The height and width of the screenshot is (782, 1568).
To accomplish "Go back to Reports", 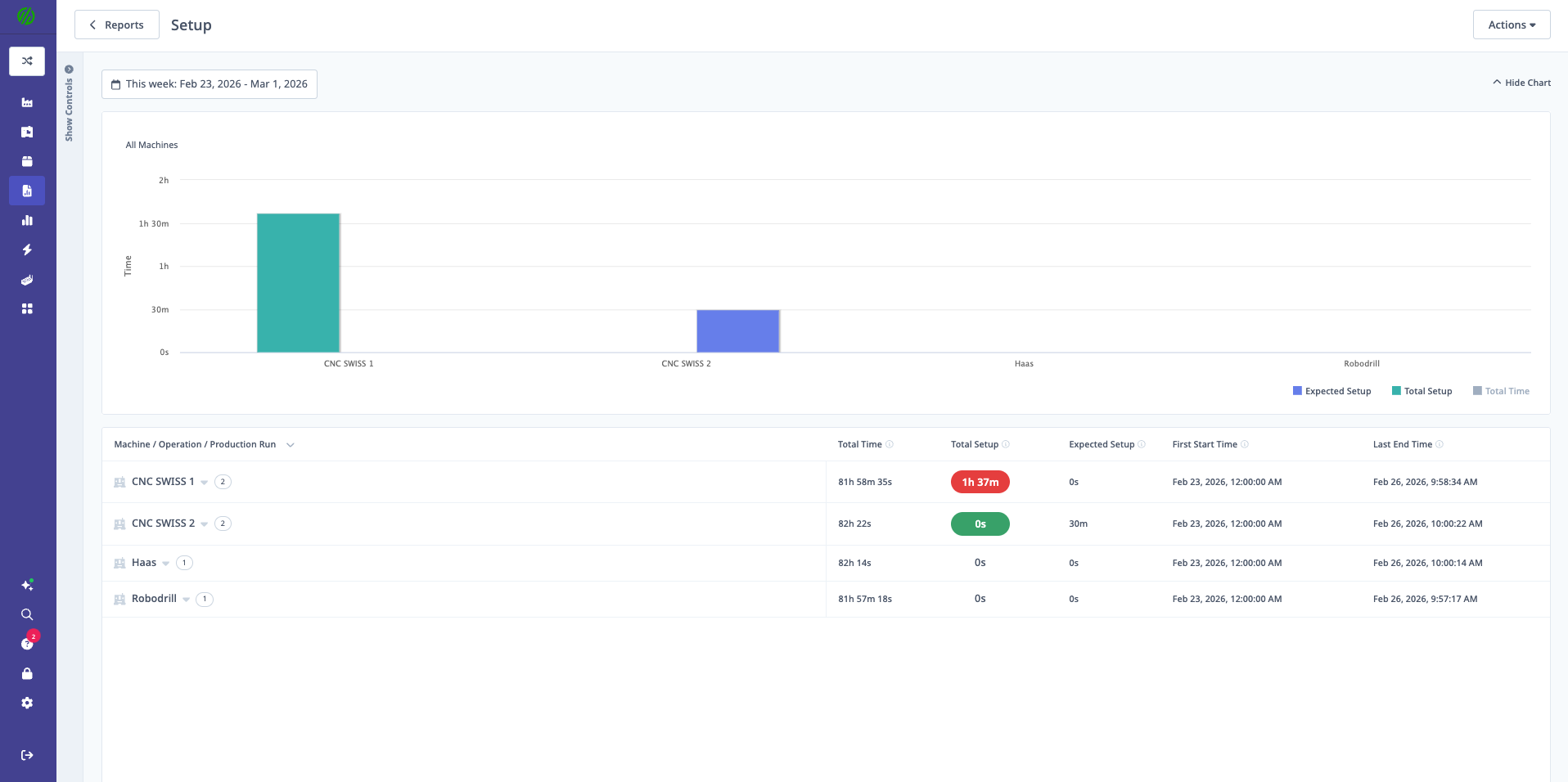I will (x=116, y=25).
